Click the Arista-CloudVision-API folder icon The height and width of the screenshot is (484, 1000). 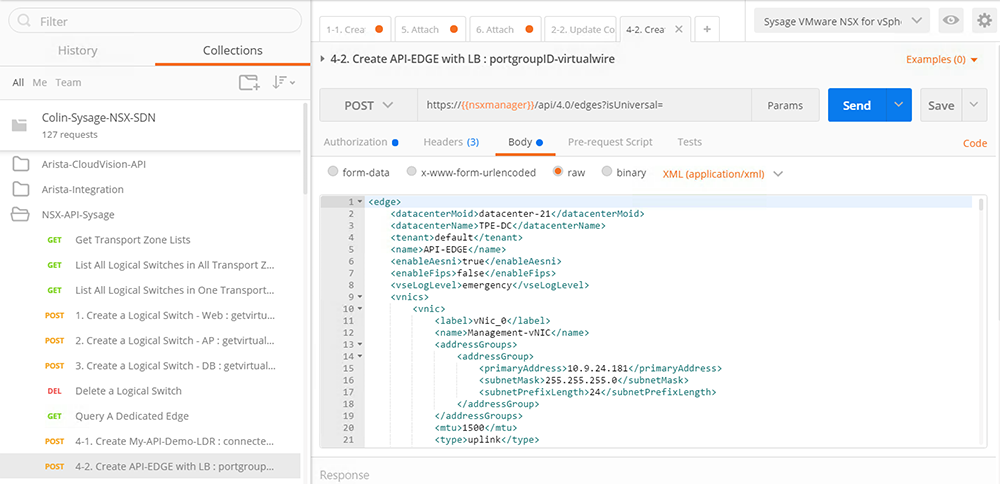click(21, 165)
